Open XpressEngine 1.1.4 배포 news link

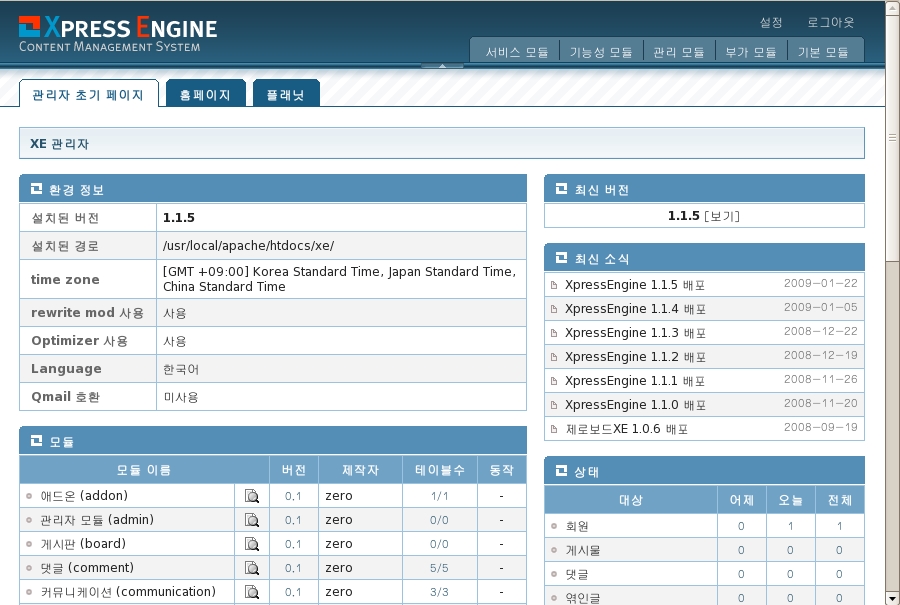(635, 309)
